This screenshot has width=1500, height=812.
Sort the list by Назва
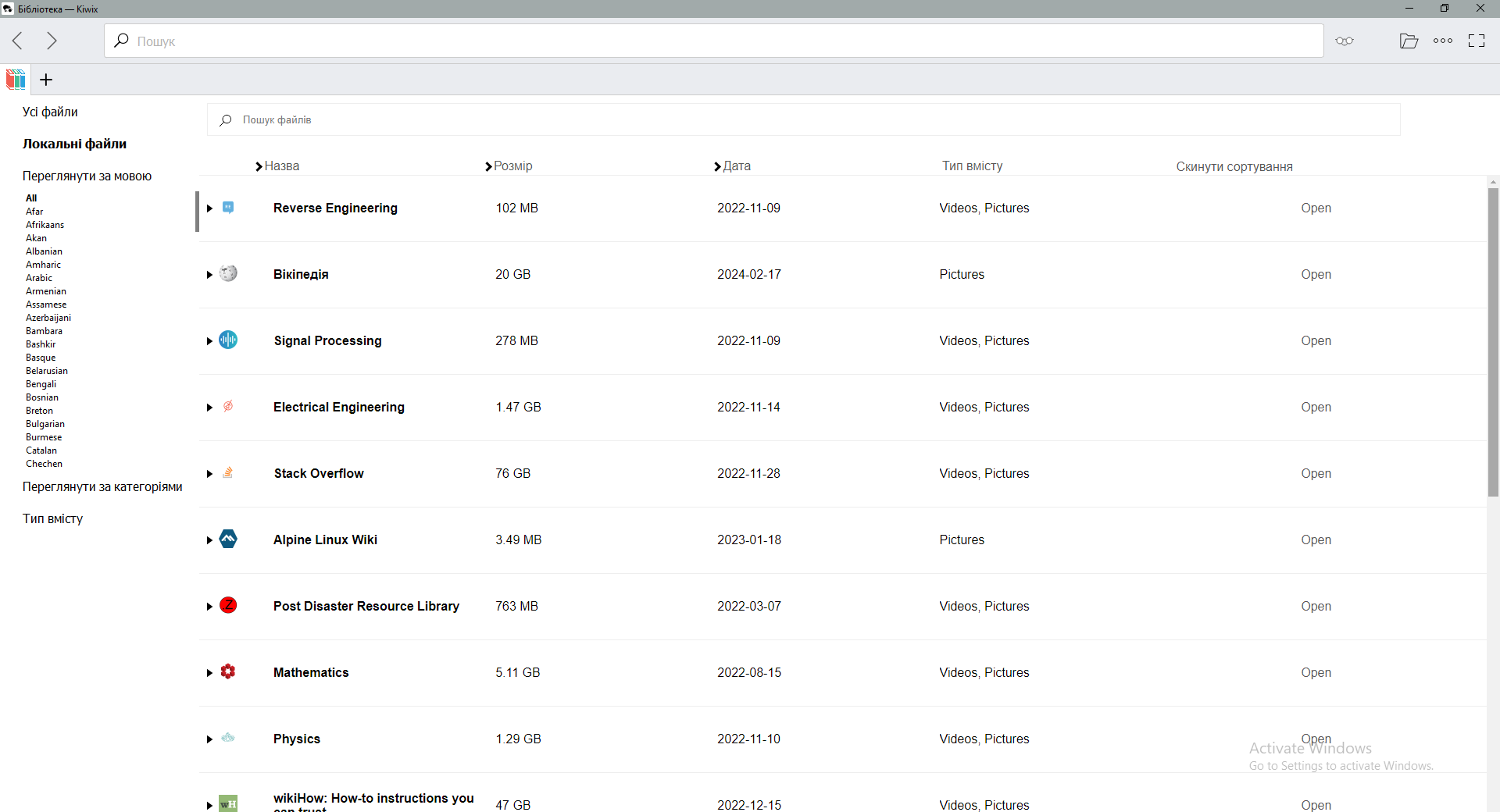(277, 166)
